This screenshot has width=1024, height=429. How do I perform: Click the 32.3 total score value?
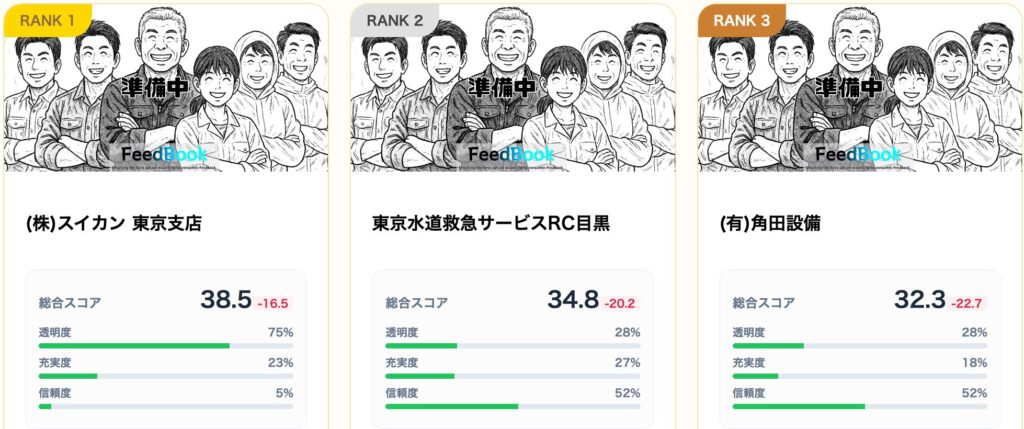[919, 299]
